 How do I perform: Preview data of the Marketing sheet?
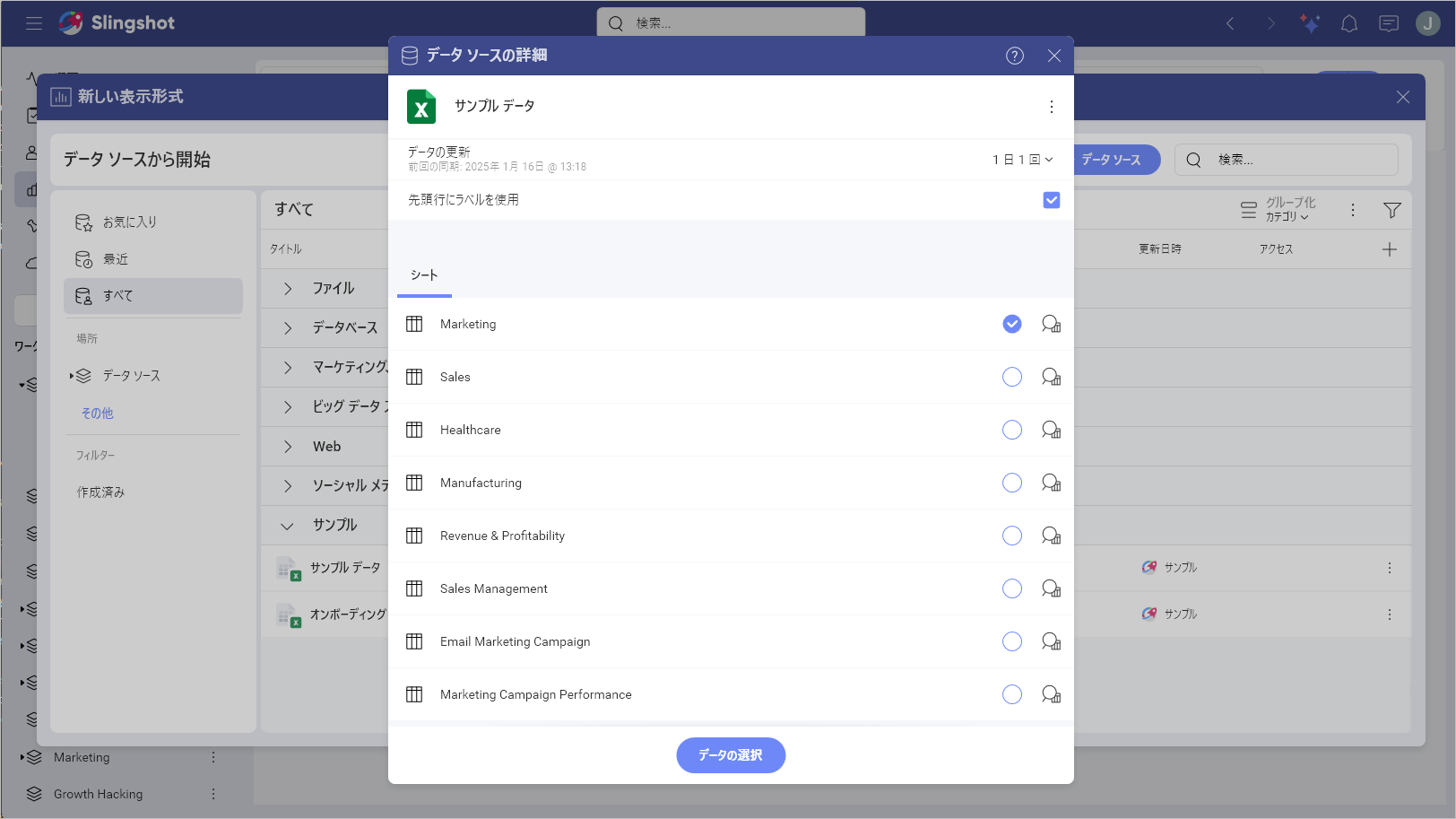coord(1052,324)
